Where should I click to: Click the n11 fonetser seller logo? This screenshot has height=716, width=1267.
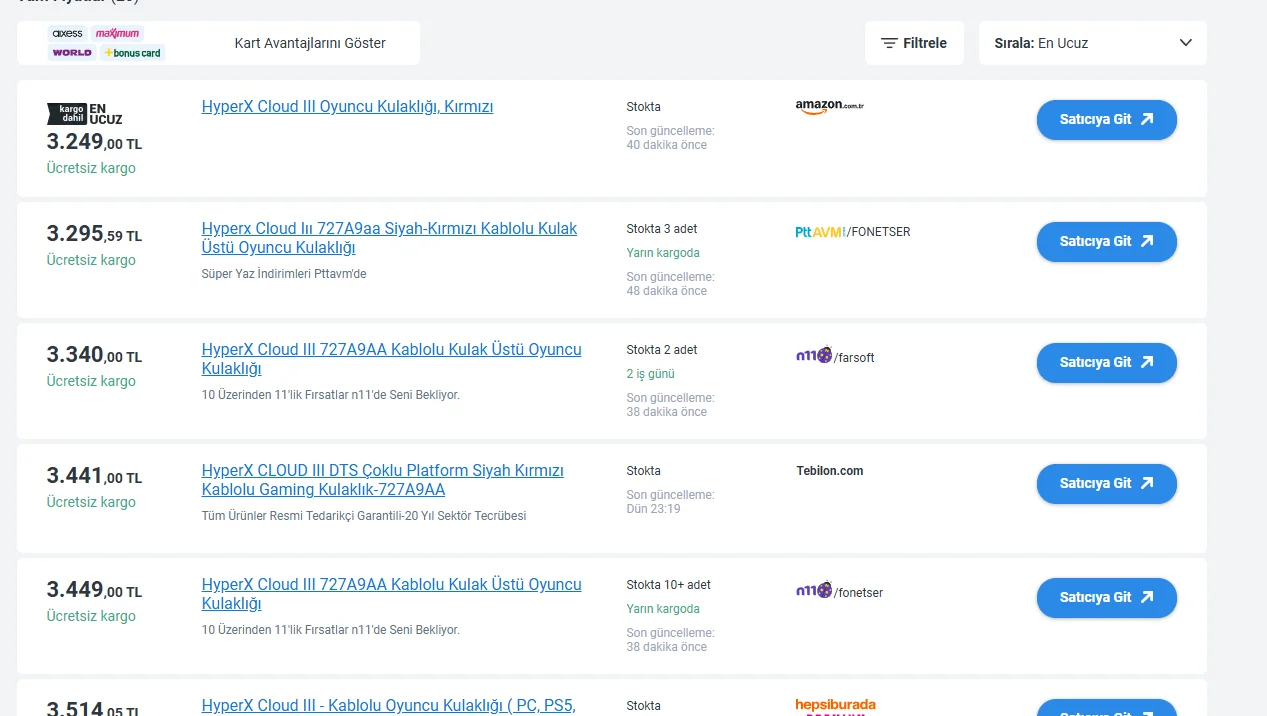point(839,591)
